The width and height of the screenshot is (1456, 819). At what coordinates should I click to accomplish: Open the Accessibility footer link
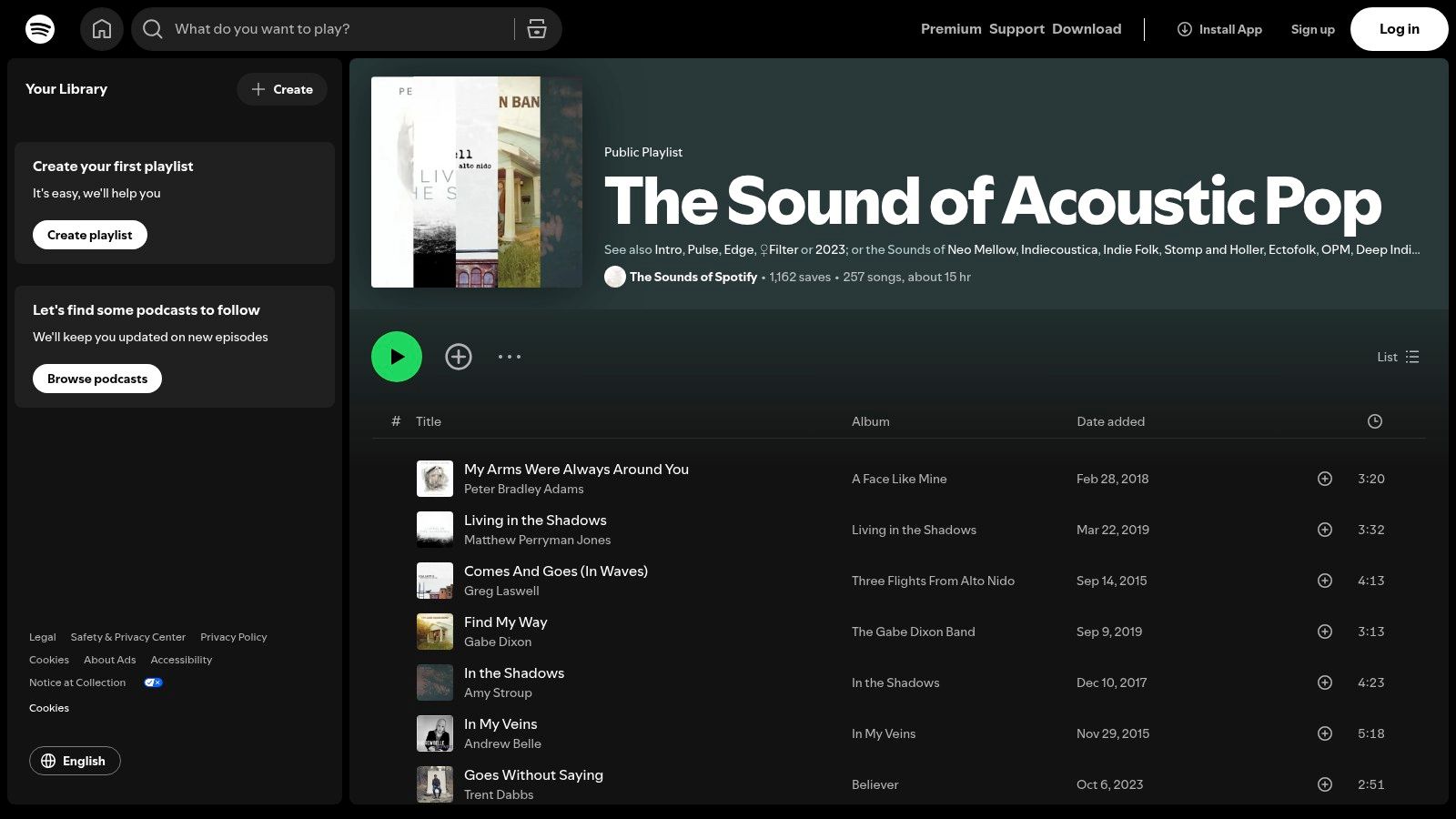pos(181,660)
